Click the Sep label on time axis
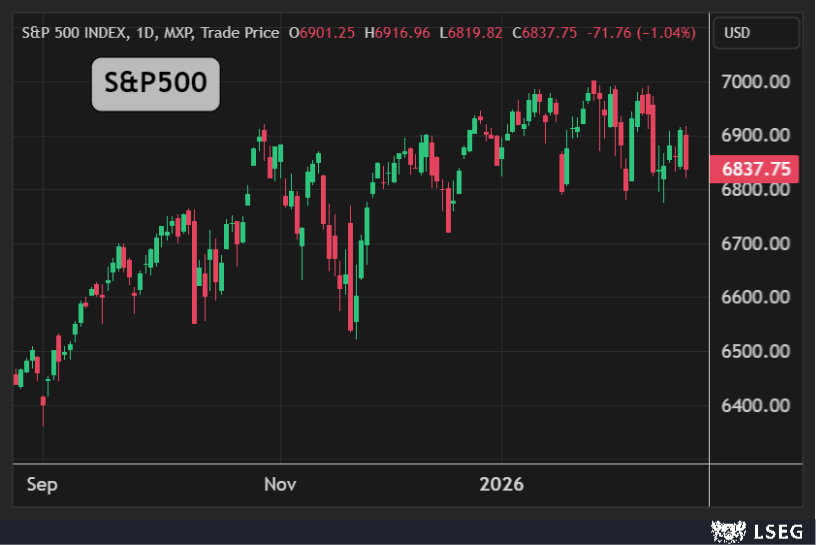Image resolution: width=816 pixels, height=545 pixels. coord(41,485)
